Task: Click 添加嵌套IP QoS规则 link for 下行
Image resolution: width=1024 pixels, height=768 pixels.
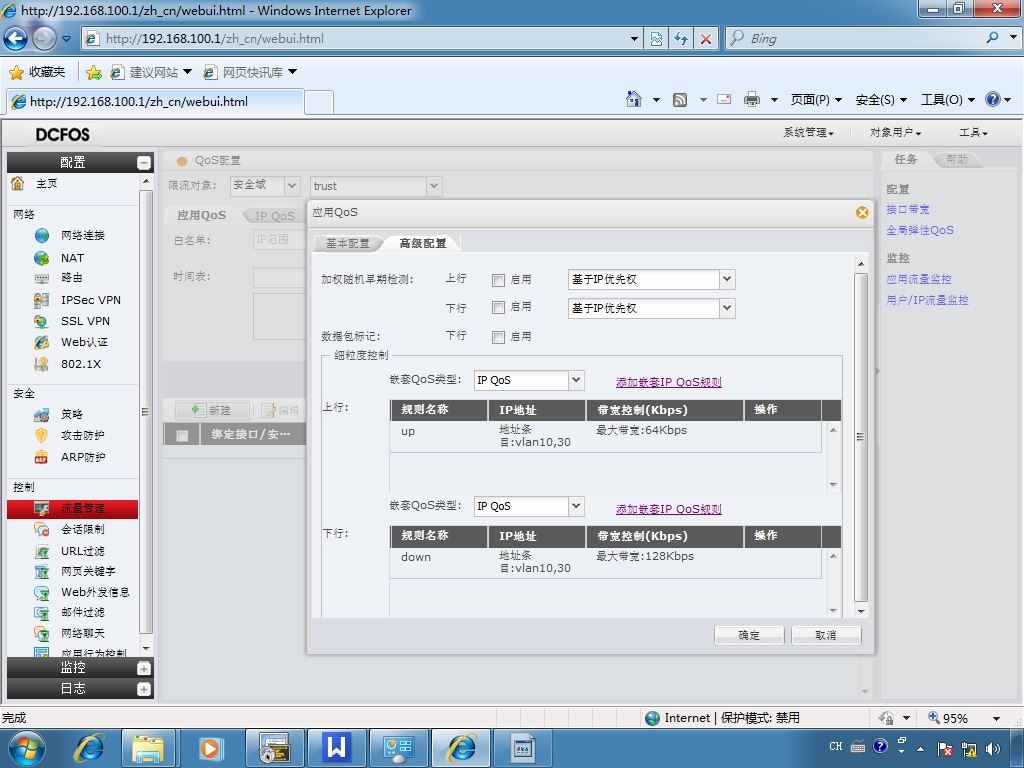Action: (x=669, y=509)
